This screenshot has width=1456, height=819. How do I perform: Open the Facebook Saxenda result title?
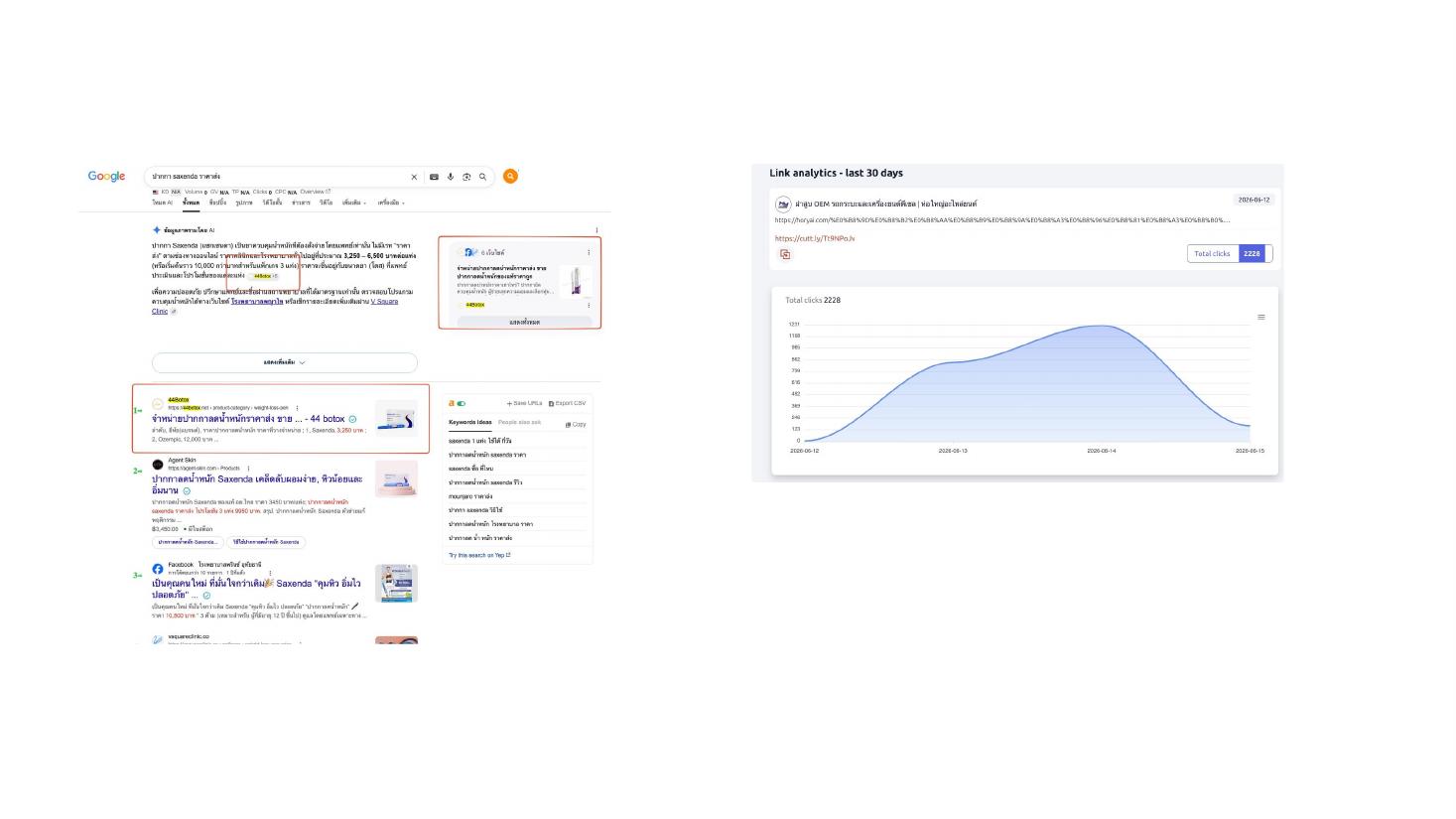tap(256, 589)
